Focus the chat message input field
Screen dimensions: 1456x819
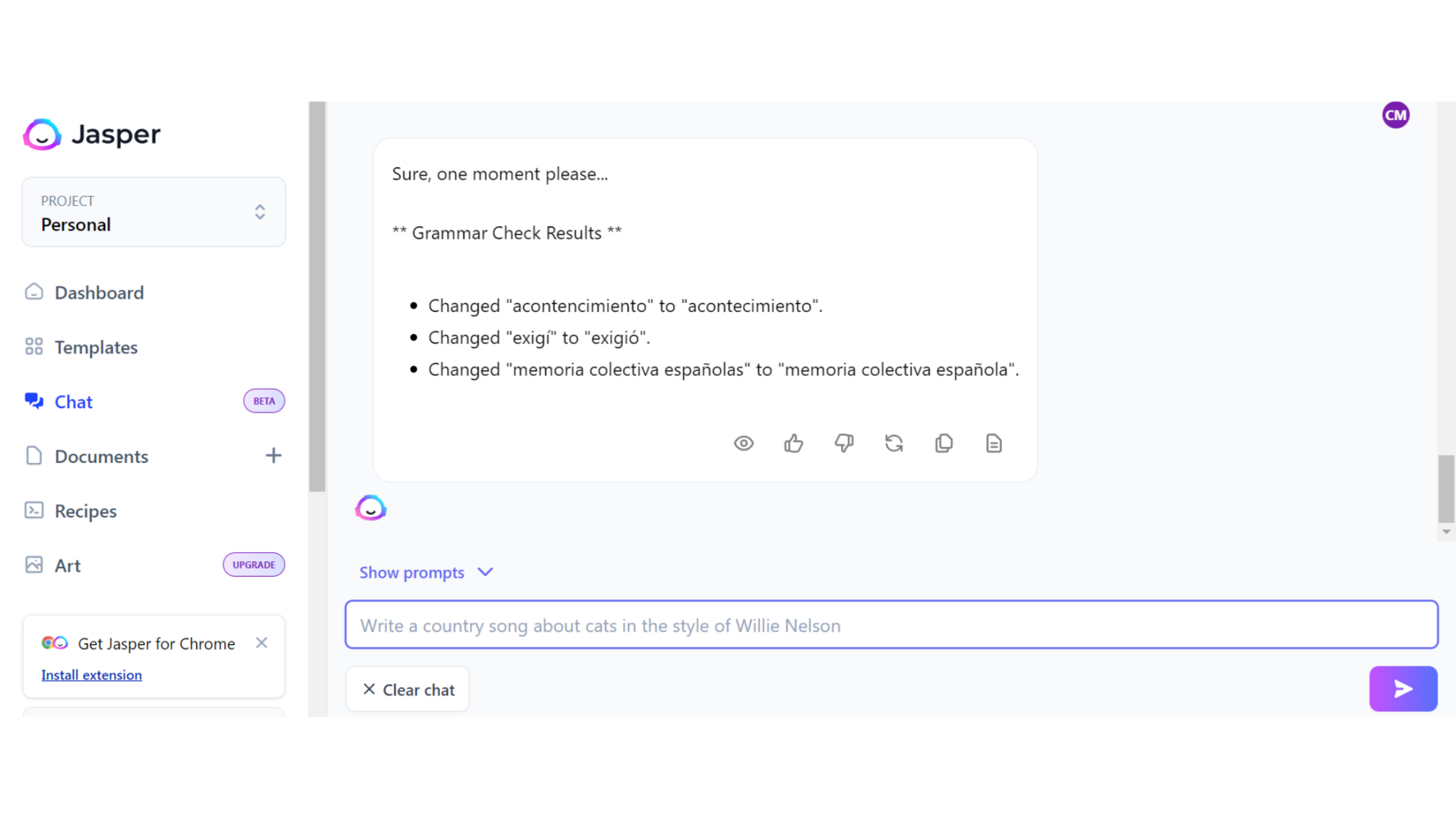click(x=892, y=625)
